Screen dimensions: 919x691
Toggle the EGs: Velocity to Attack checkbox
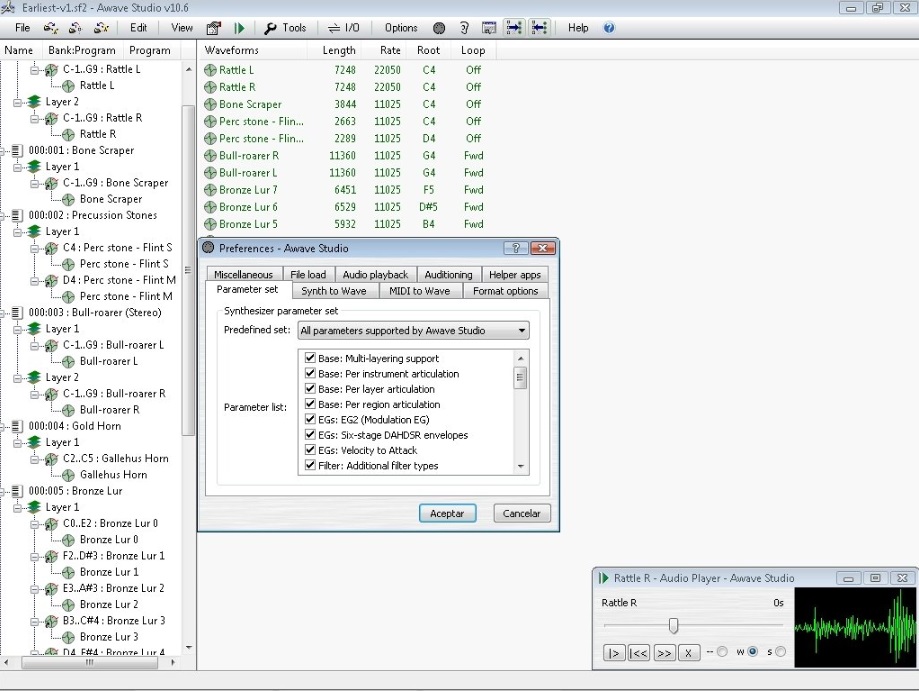tap(310, 451)
